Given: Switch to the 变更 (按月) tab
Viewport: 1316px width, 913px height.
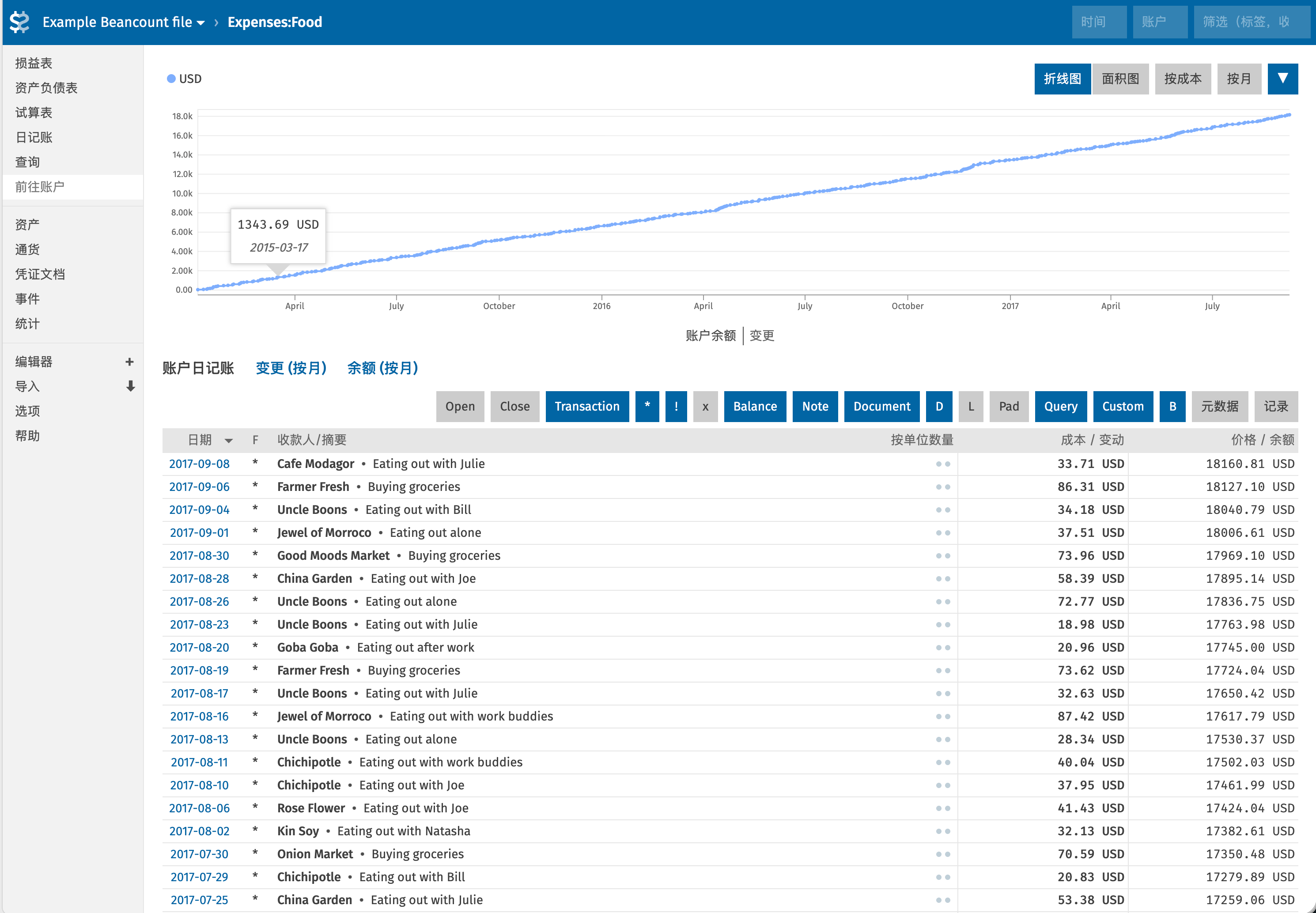Looking at the screenshot, I should pyautogui.click(x=291, y=368).
